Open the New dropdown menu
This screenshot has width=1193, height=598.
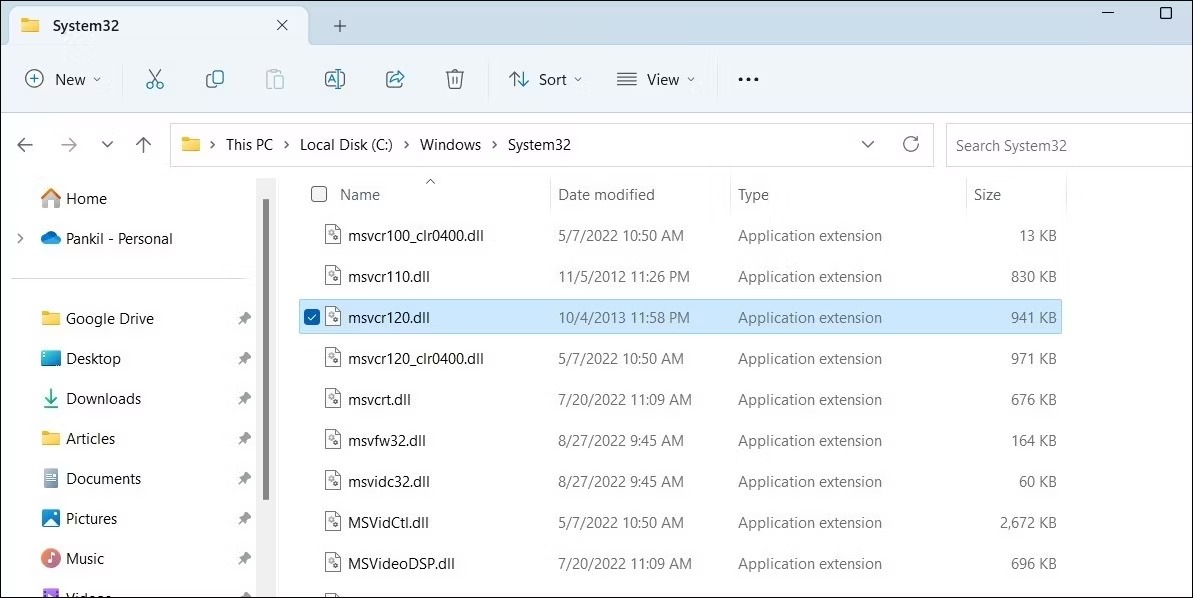[63, 79]
